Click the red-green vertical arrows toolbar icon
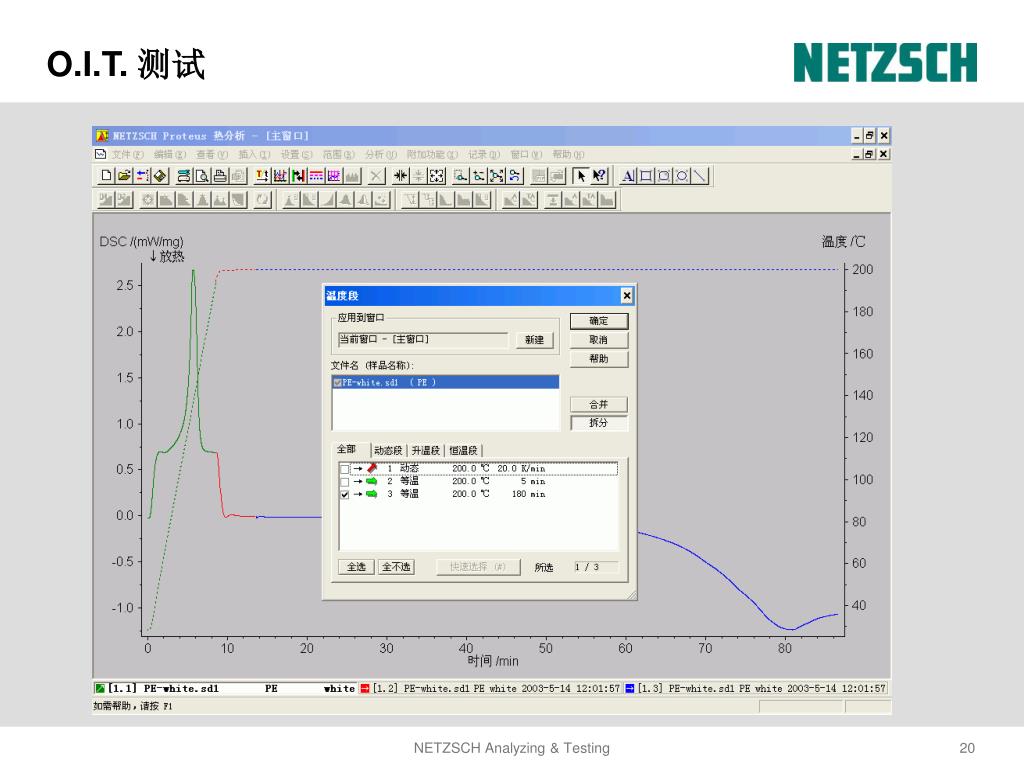 (298, 176)
